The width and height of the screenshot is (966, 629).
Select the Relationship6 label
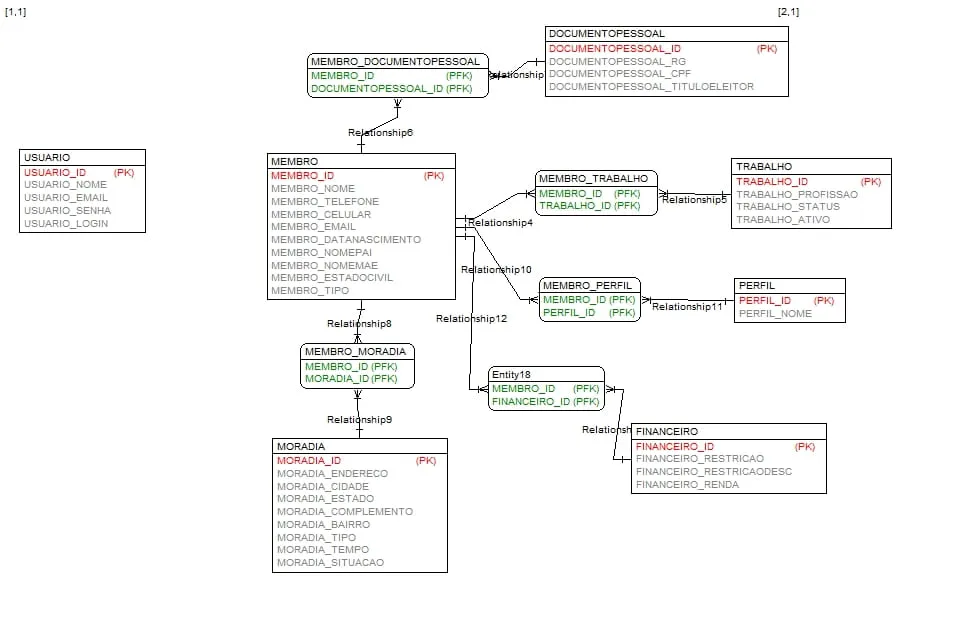click(x=380, y=133)
